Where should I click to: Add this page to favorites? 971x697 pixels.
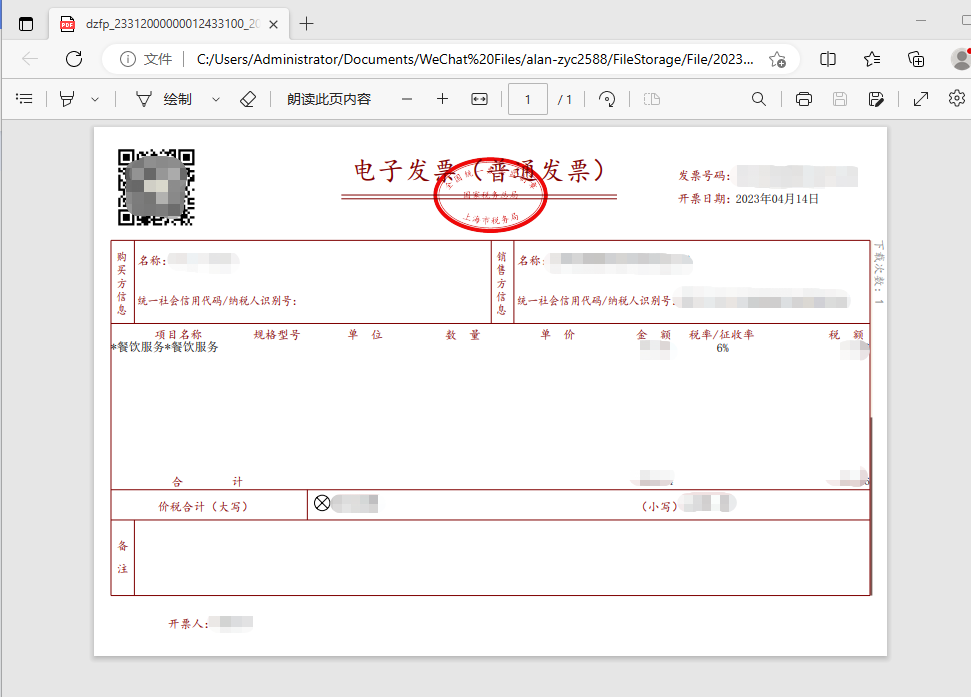[777, 59]
